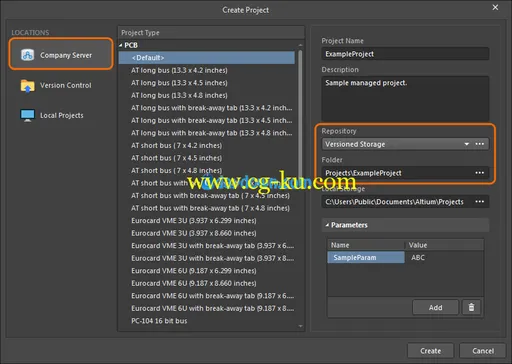This screenshot has height=364, width=512.
Task: Select AT long bus break-away tab 13.3 x 4.5
Action: [x=207, y=120]
